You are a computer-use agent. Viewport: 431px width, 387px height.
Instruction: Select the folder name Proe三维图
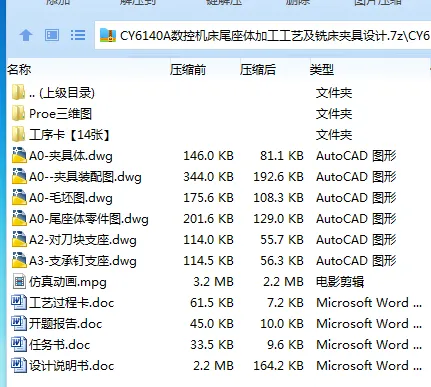click(60, 114)
